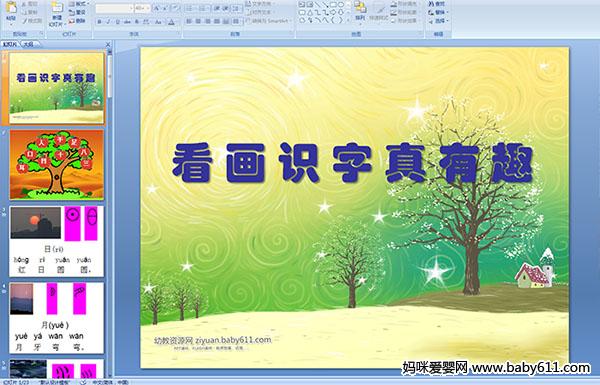The image size is (600, 385).
Task: Click the Find (查找) button
Action: point(437,4)
